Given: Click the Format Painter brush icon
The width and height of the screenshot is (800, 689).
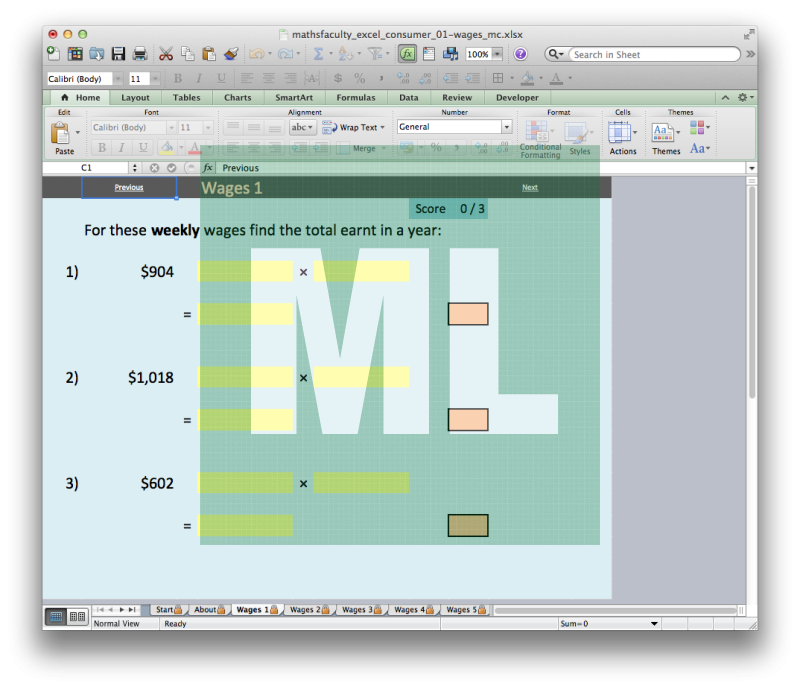Looking at the screenshot, I should [x=231, y=54].
